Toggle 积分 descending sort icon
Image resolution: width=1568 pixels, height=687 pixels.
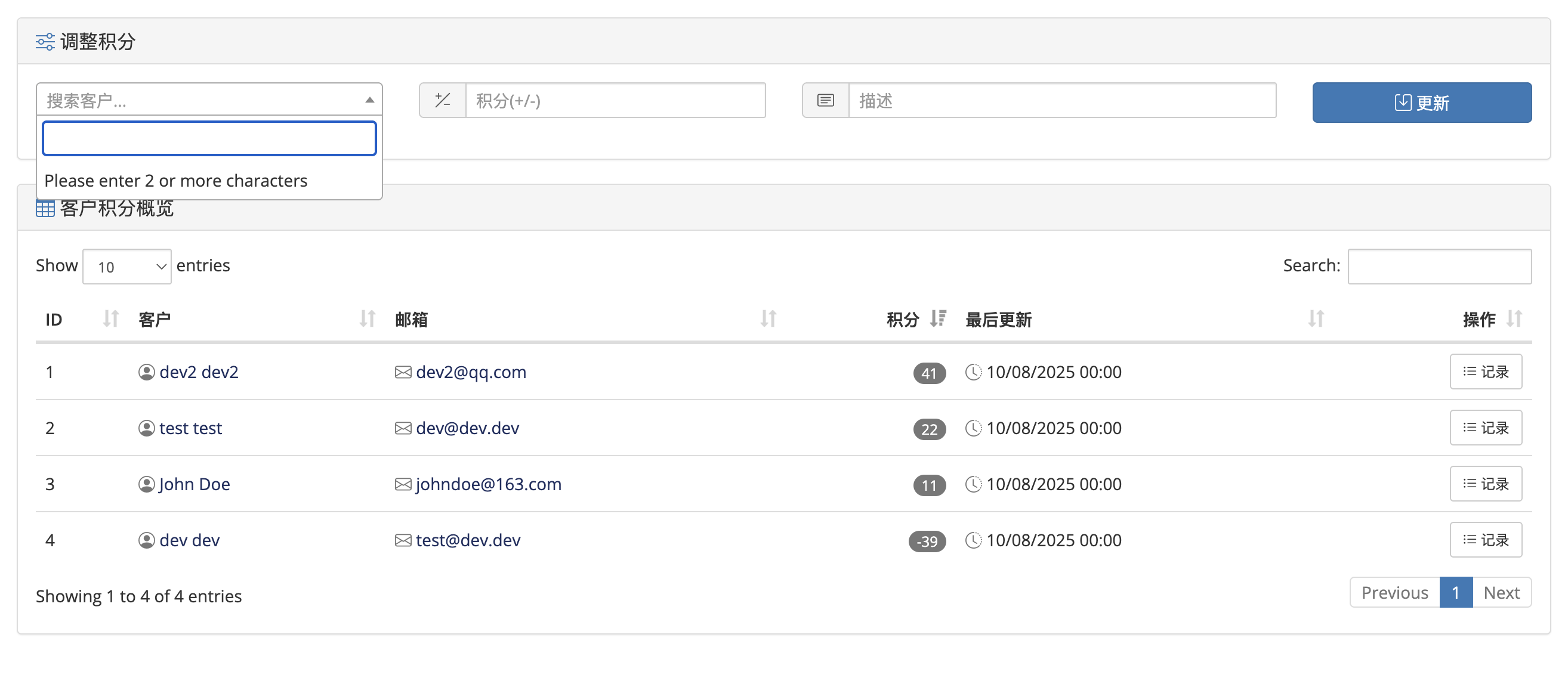(938, 319)
